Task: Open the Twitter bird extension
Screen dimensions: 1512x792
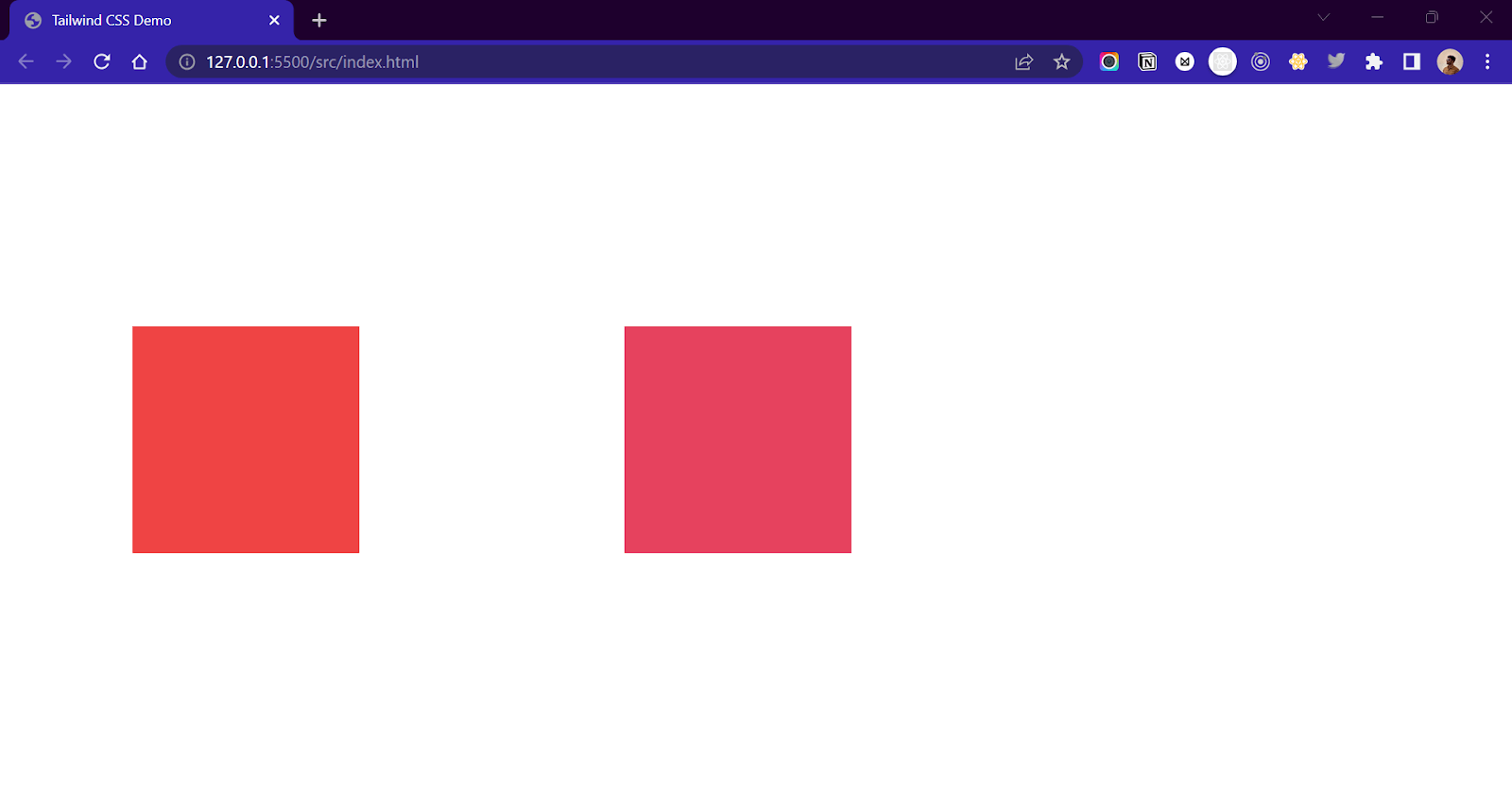Action: [x=1336, y=61]
